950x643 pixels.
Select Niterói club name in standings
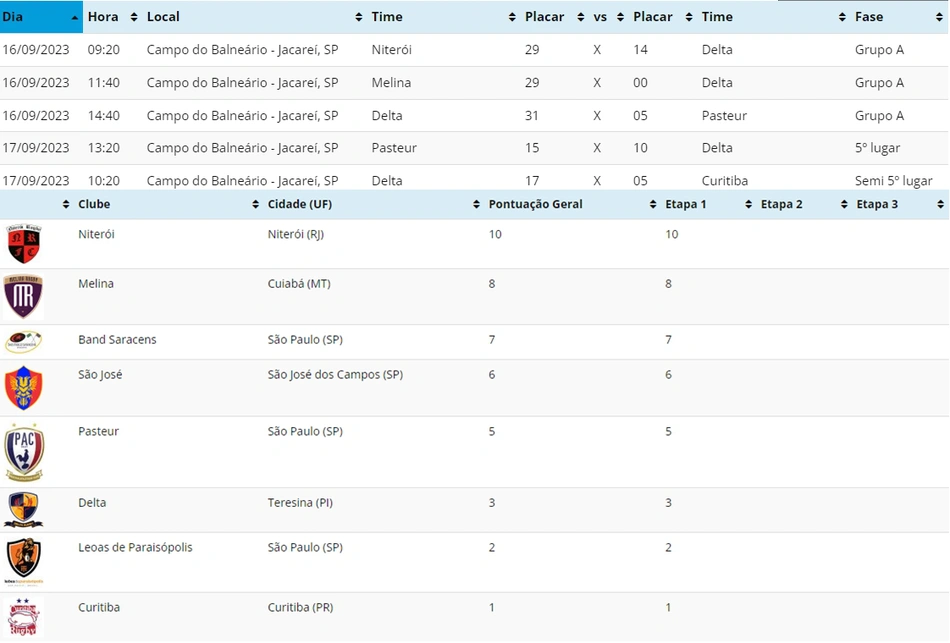[96, 235]
